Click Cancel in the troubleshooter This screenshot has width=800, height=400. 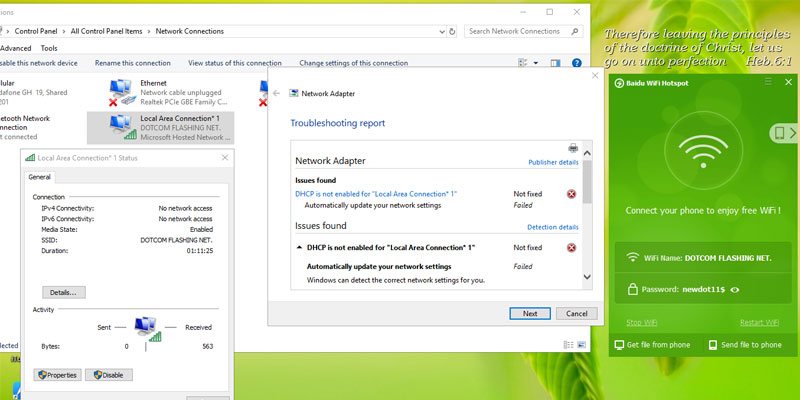(x=577, y=314)
